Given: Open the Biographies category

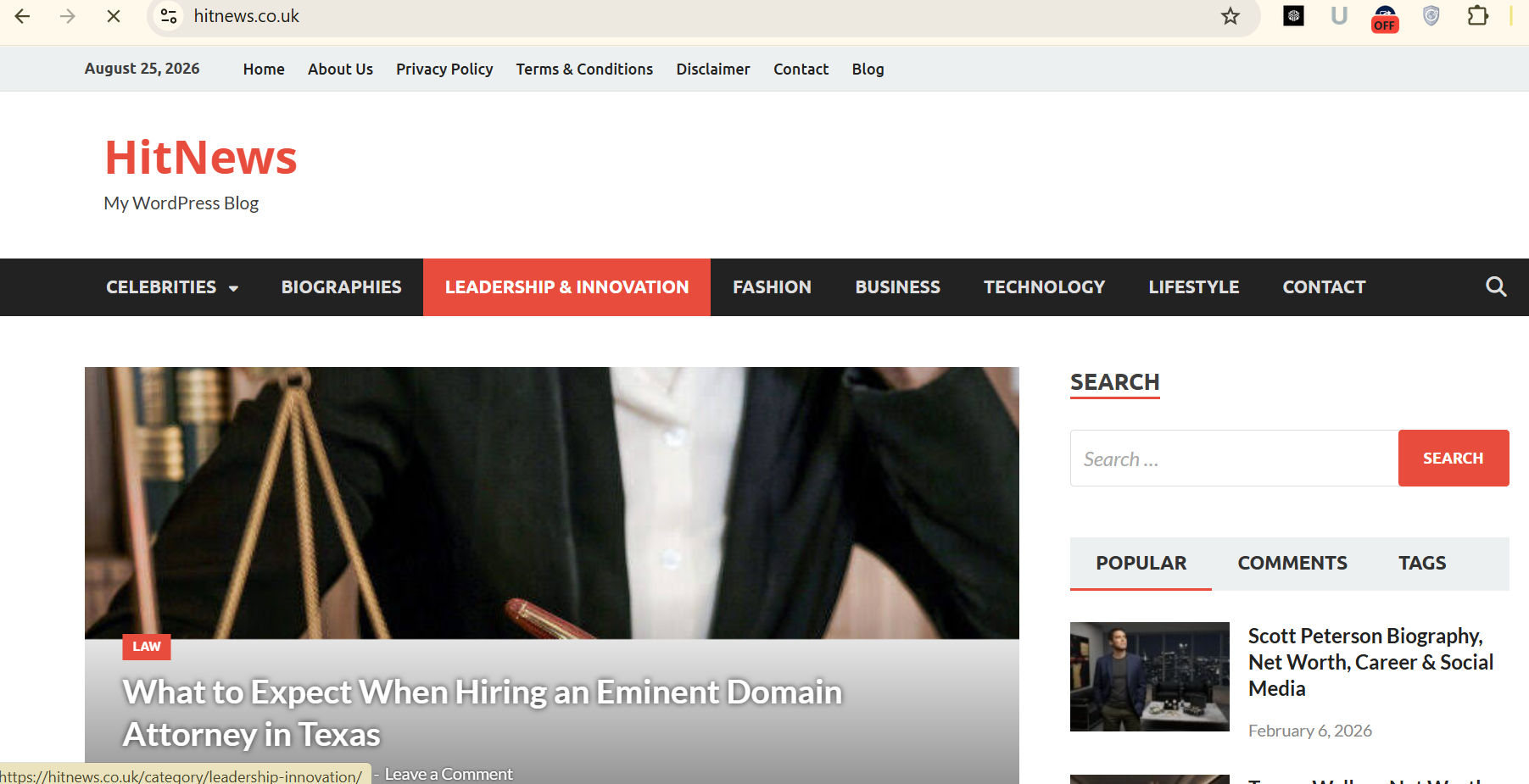Looking at the screenshot, I should (x=342, y=287).
